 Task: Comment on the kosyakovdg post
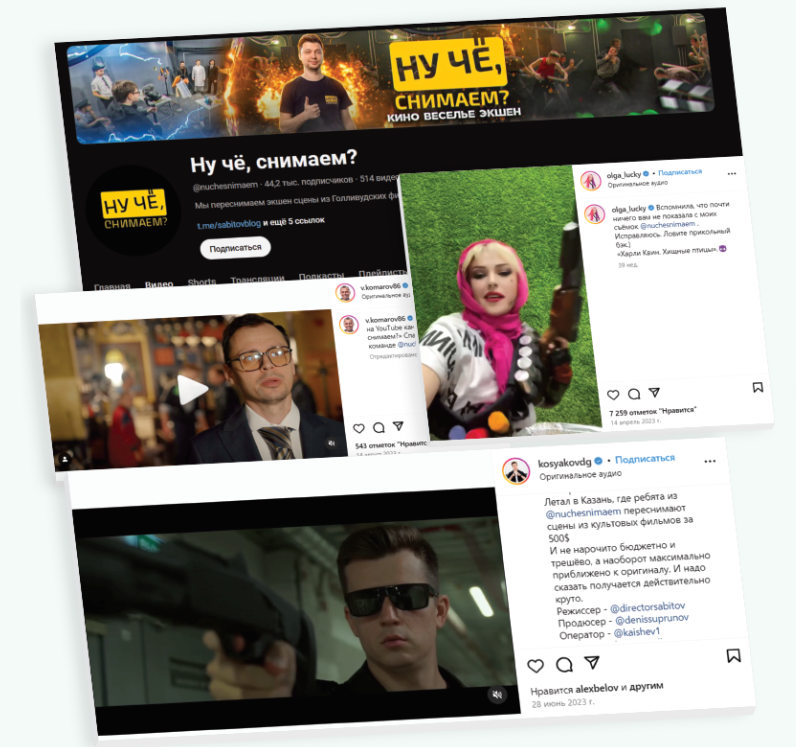pyautogui.click(x=564, y=664)
